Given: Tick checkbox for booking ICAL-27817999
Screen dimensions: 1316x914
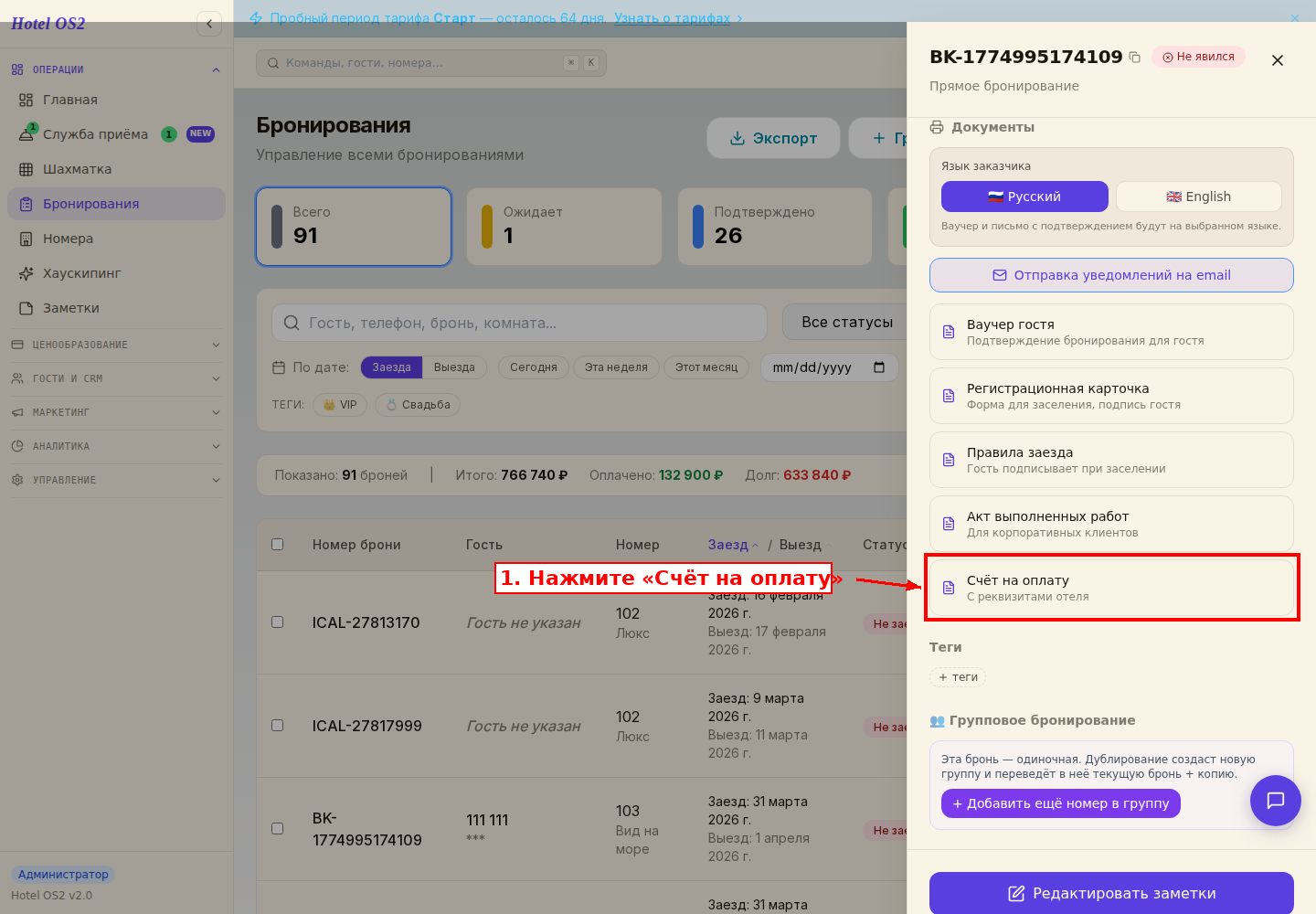Looking at the screenshot, I should (278, 725).
